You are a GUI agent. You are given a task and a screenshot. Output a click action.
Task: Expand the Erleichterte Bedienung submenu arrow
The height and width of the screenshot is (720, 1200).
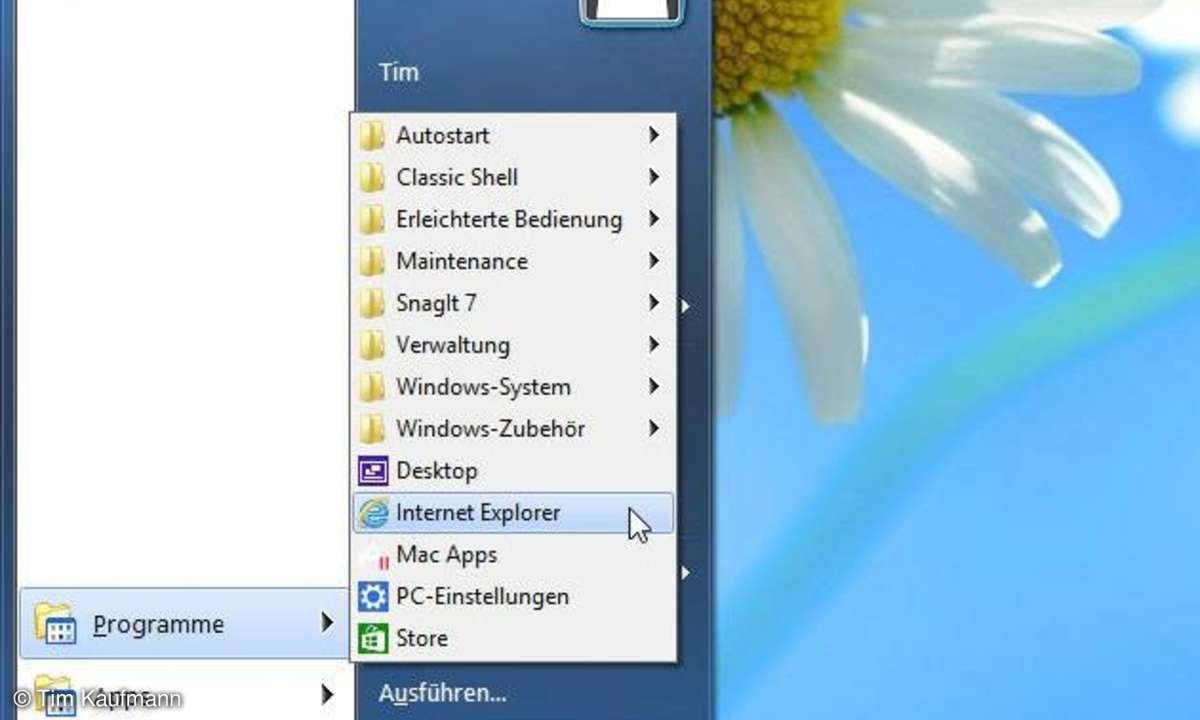653,219
